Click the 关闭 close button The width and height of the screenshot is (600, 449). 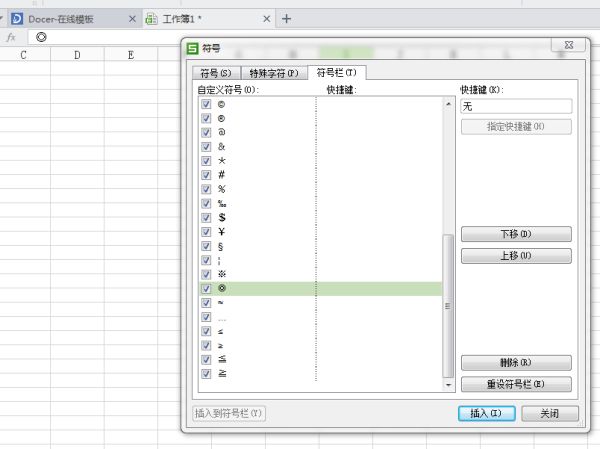[549, 413]
